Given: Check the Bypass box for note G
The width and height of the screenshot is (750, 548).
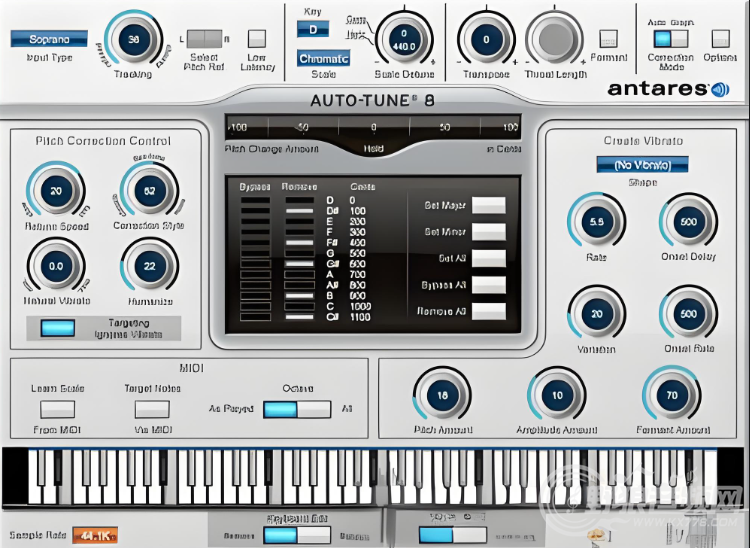Looking at the screenshot, I should 255,253.
